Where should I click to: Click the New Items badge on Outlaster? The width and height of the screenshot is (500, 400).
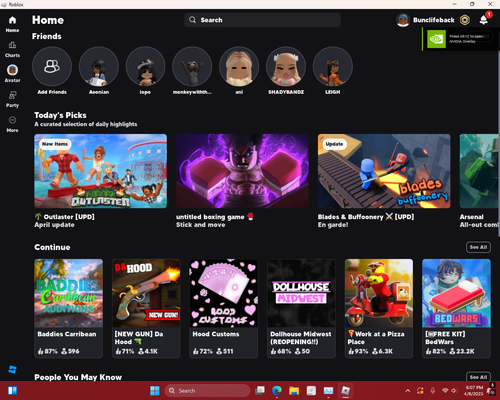[x=55, y=144]
